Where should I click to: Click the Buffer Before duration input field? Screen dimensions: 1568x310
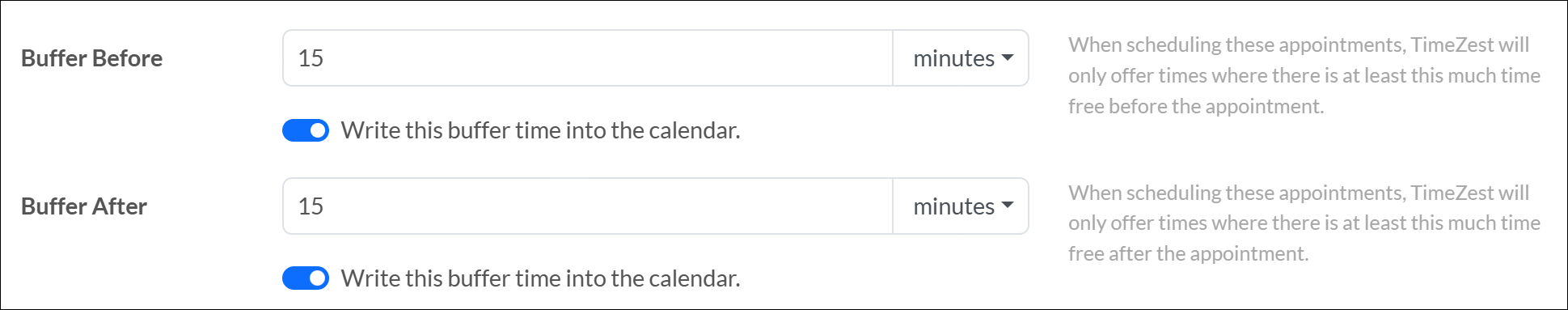588,58
